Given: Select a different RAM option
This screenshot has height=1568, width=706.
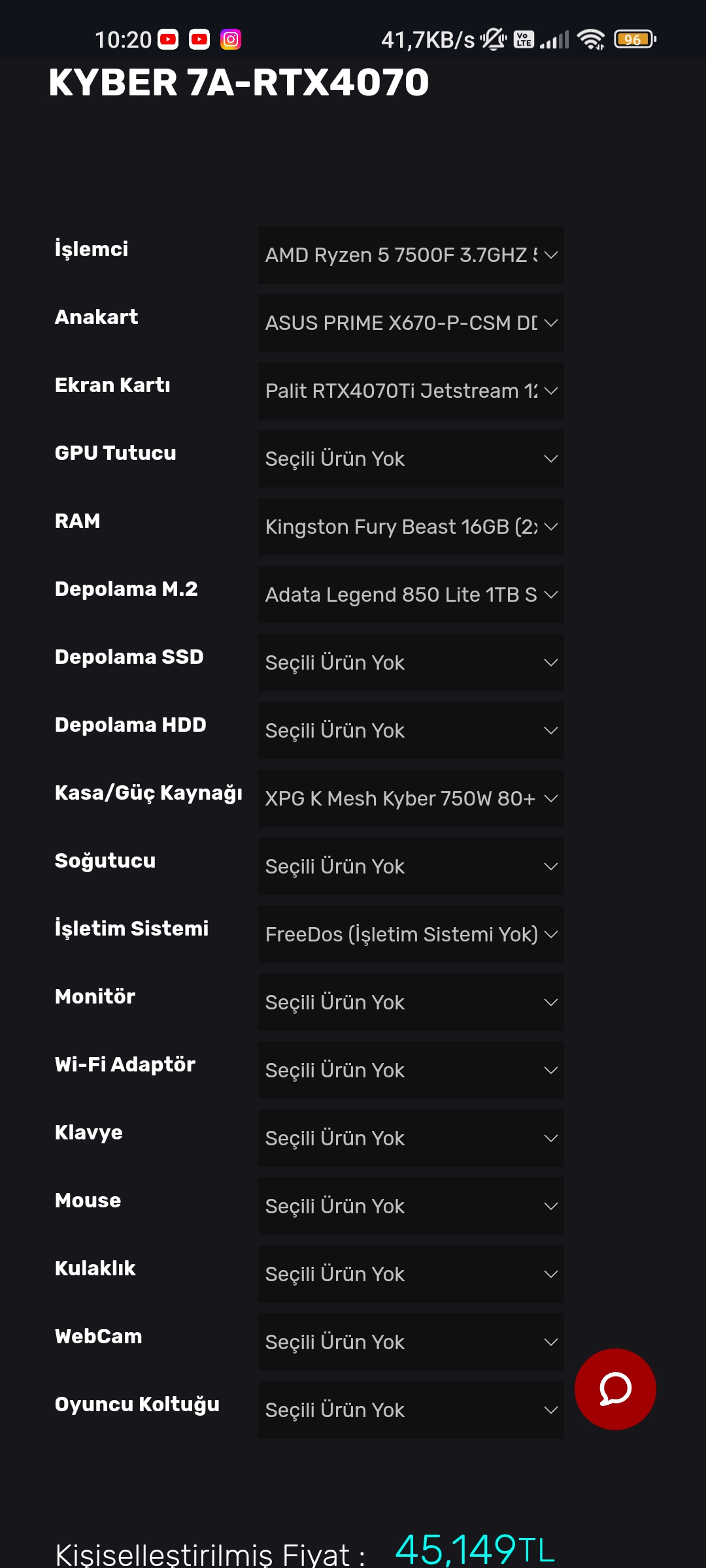Looking at the screenshot, I should (411, 527).
